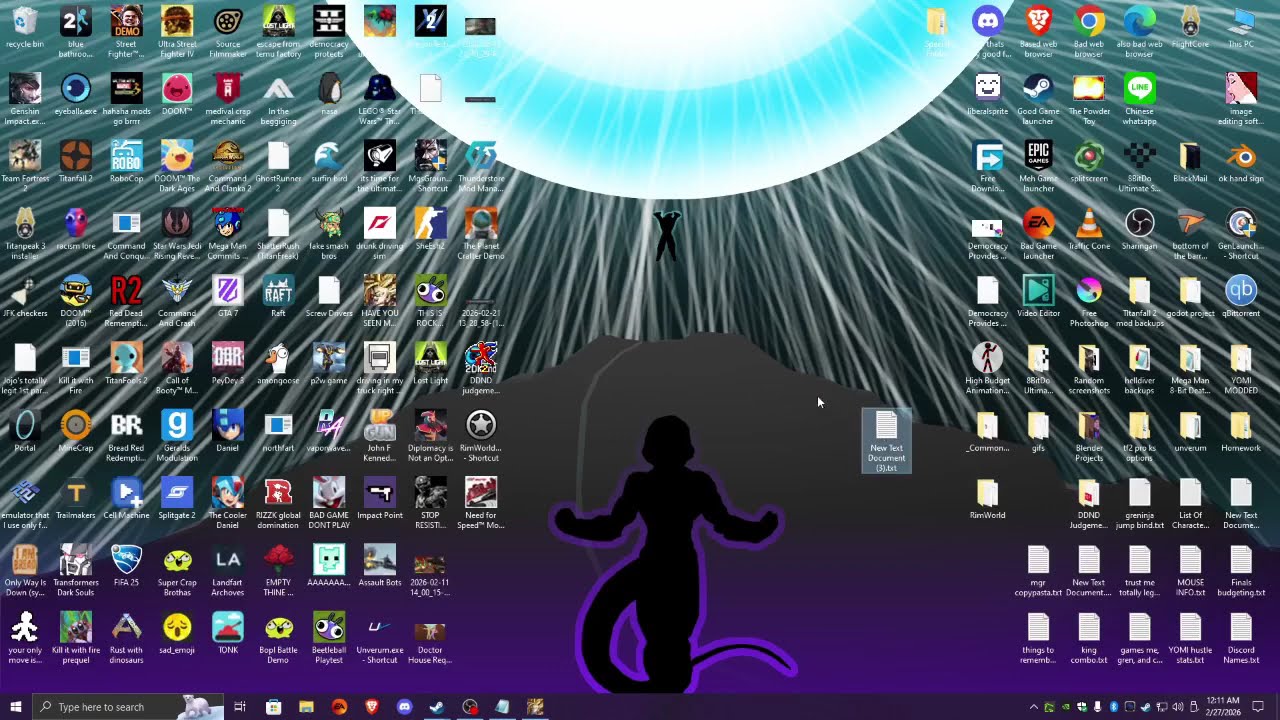Open the Windows Start menu

pyautogui.click(x=16, y=707)
